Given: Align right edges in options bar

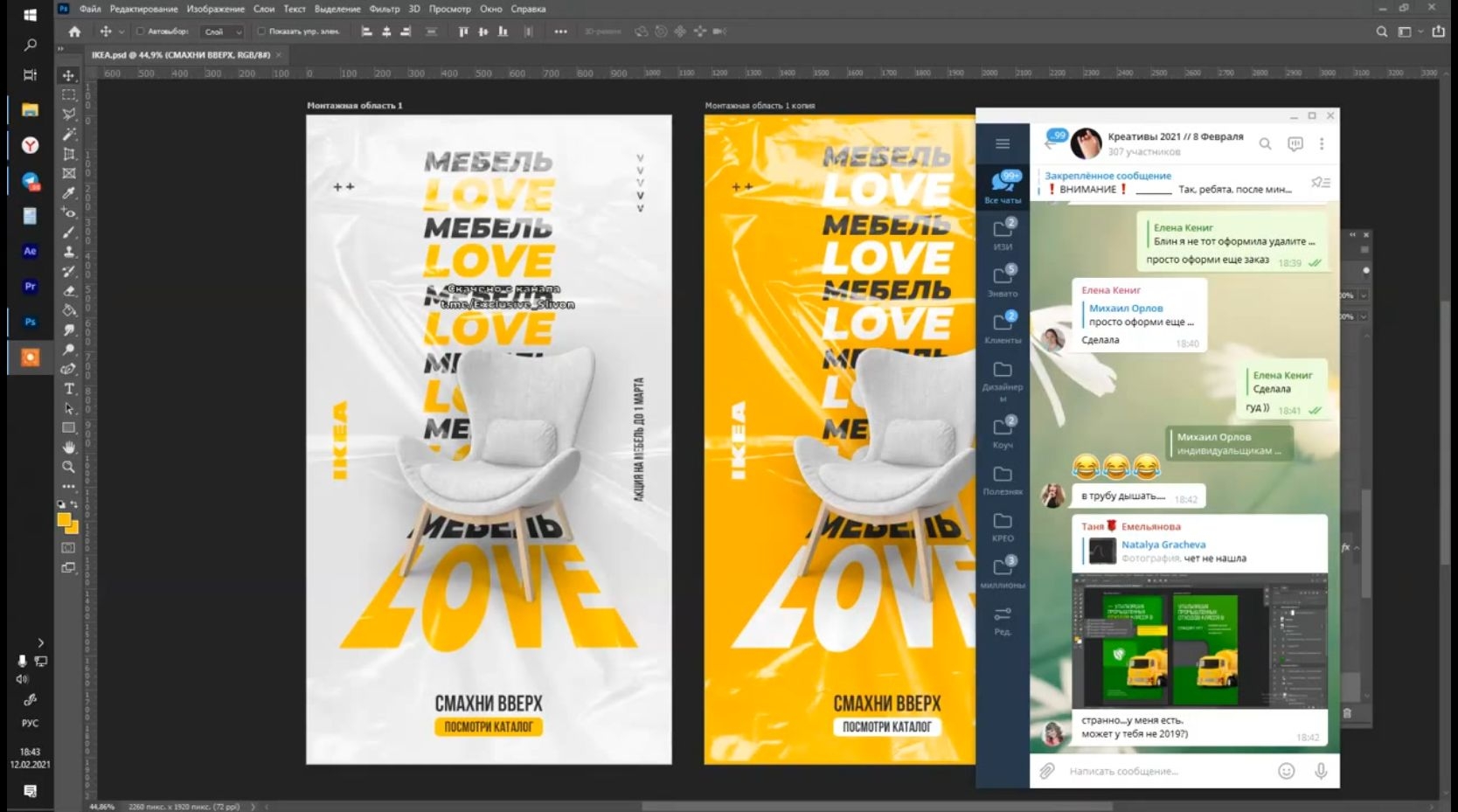Looking at the screenshot, I should point(406,31).
